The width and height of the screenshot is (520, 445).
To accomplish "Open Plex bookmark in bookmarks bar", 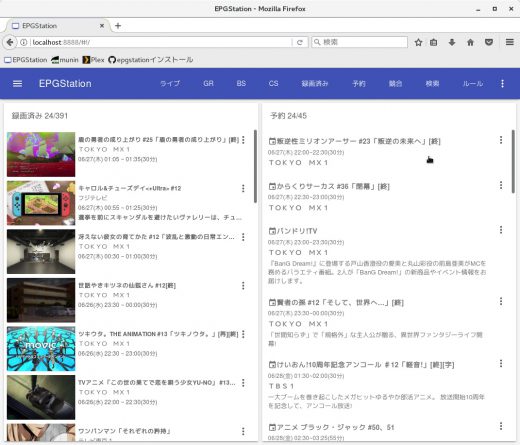I will point(94,60).
